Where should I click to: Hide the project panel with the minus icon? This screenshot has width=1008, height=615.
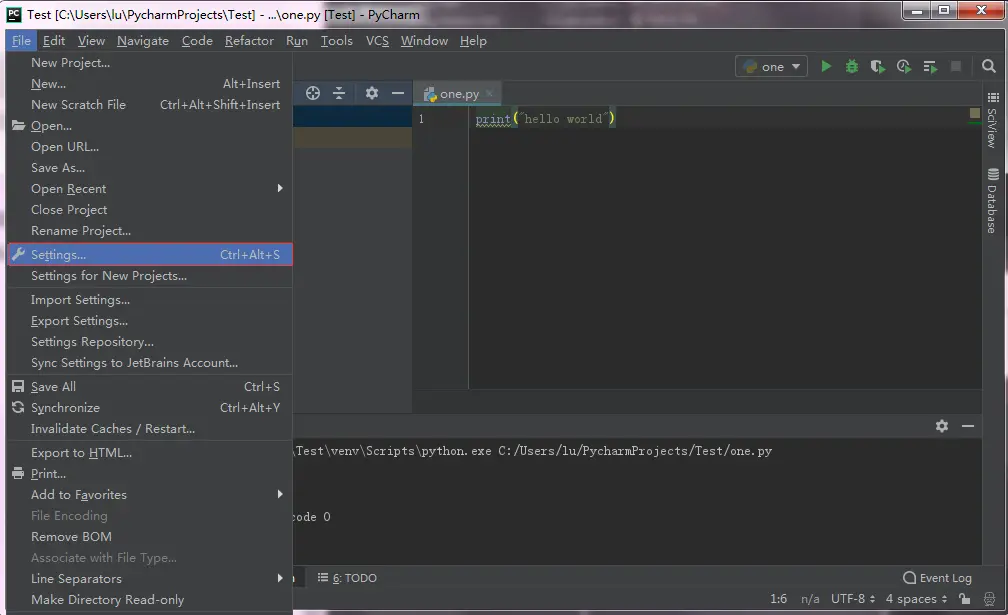coord(398,93)
